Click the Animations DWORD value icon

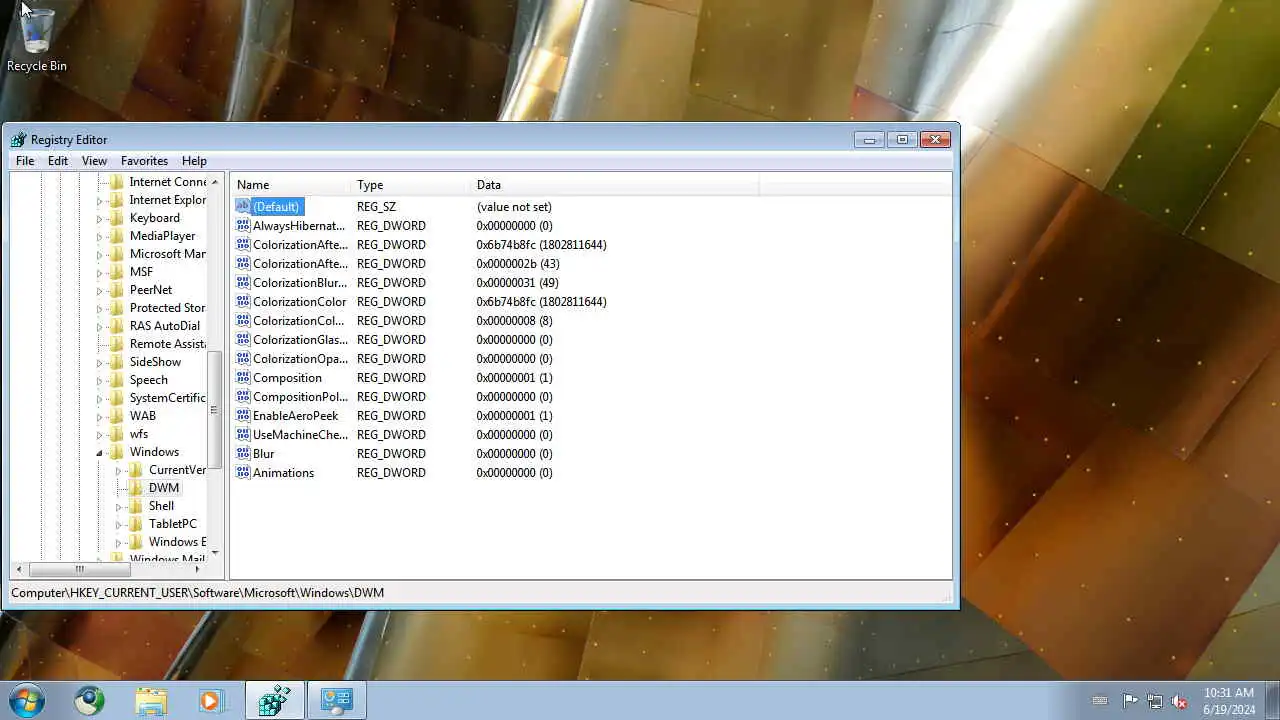coord(243,473)
